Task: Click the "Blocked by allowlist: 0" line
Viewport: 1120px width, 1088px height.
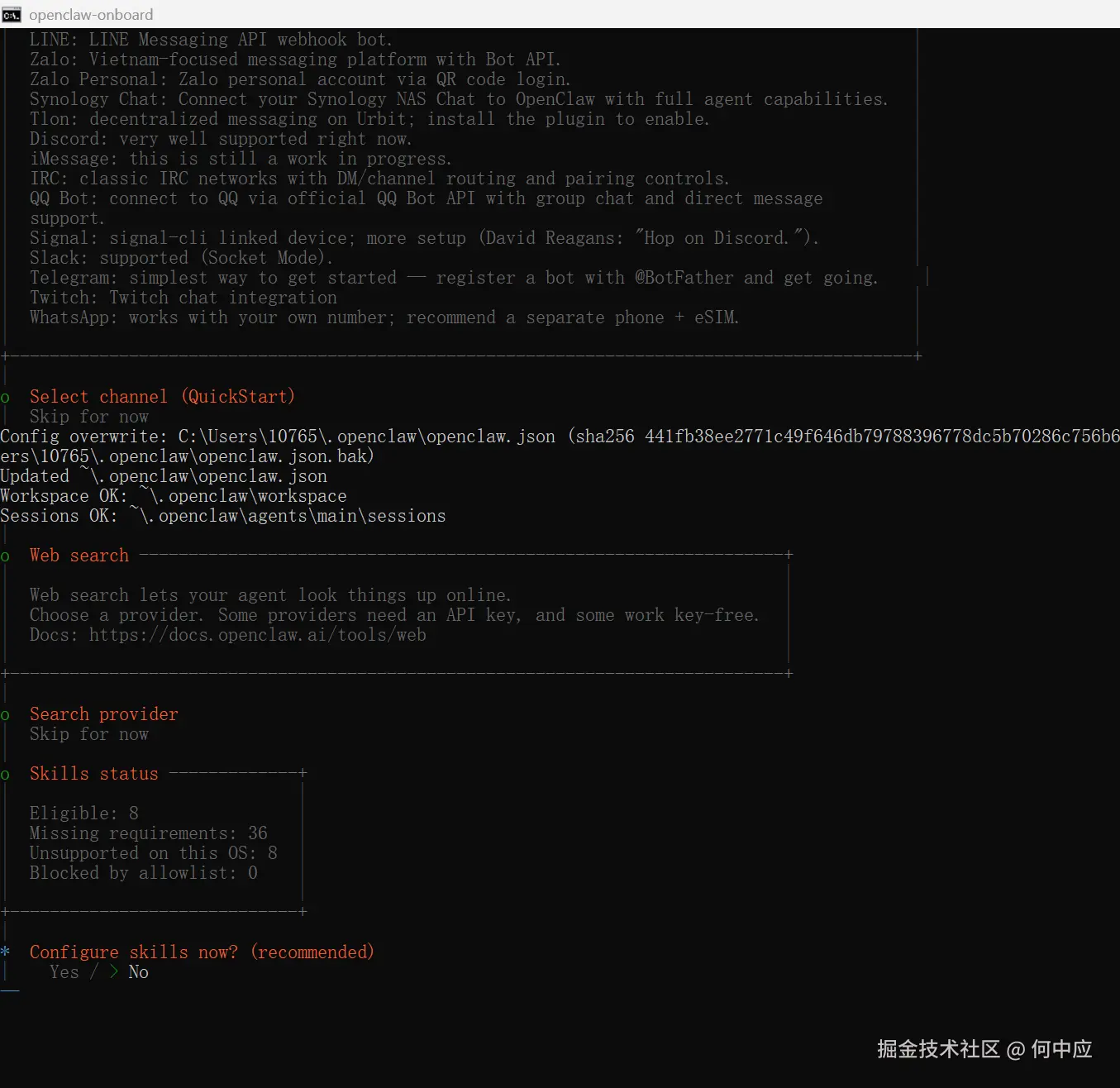Action: point(144,873)
